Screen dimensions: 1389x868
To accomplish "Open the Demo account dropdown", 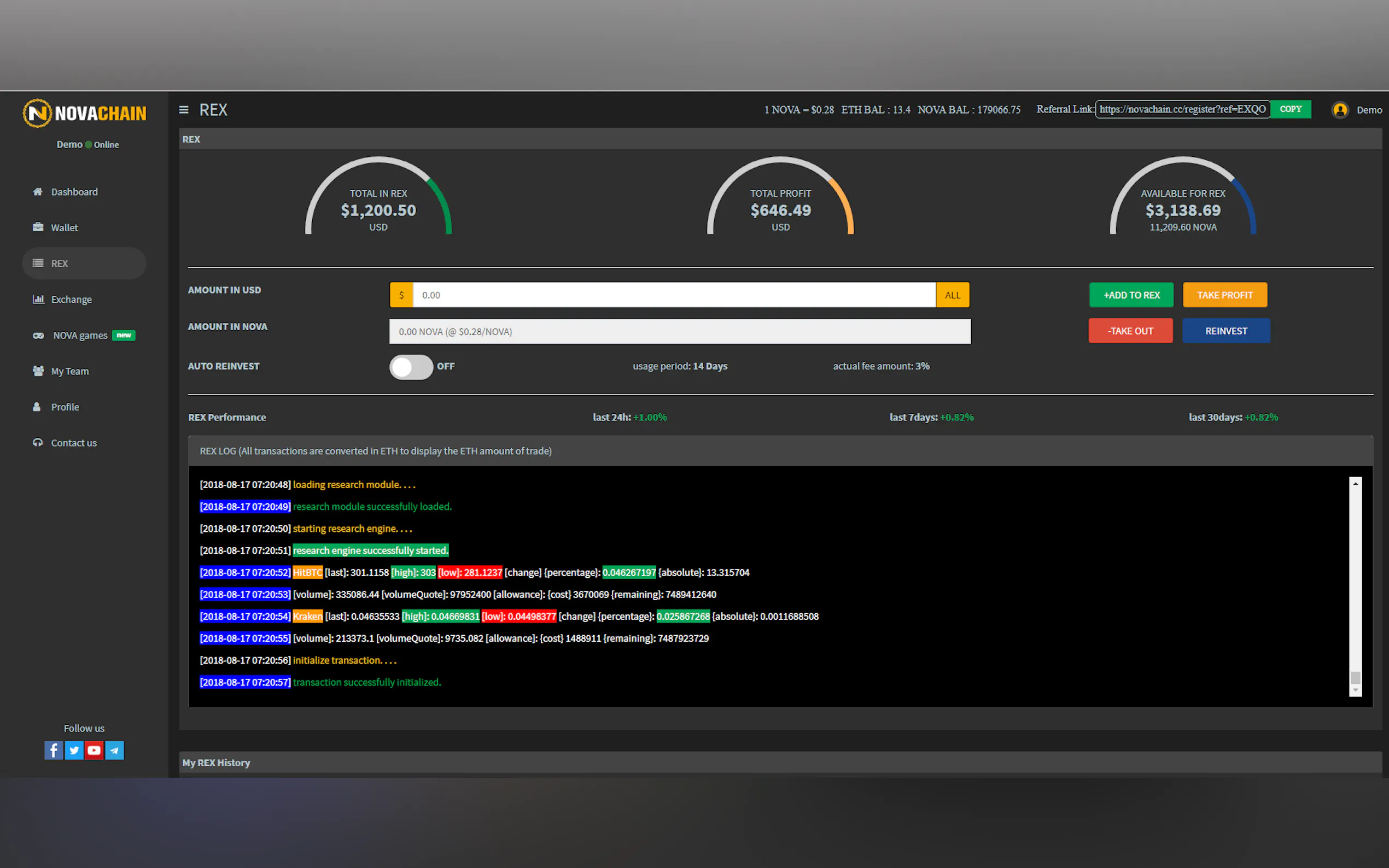I will pyautogui.click(x=1369, y=110).
